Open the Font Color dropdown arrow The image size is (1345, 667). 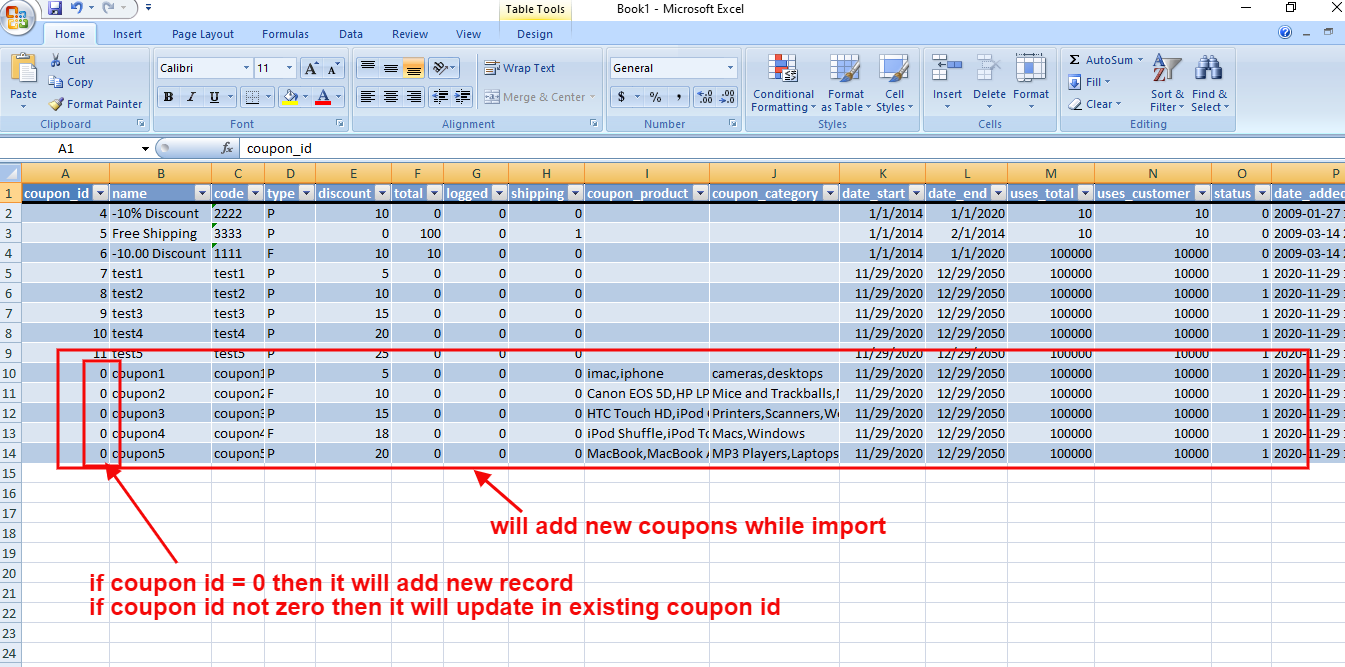338,97
